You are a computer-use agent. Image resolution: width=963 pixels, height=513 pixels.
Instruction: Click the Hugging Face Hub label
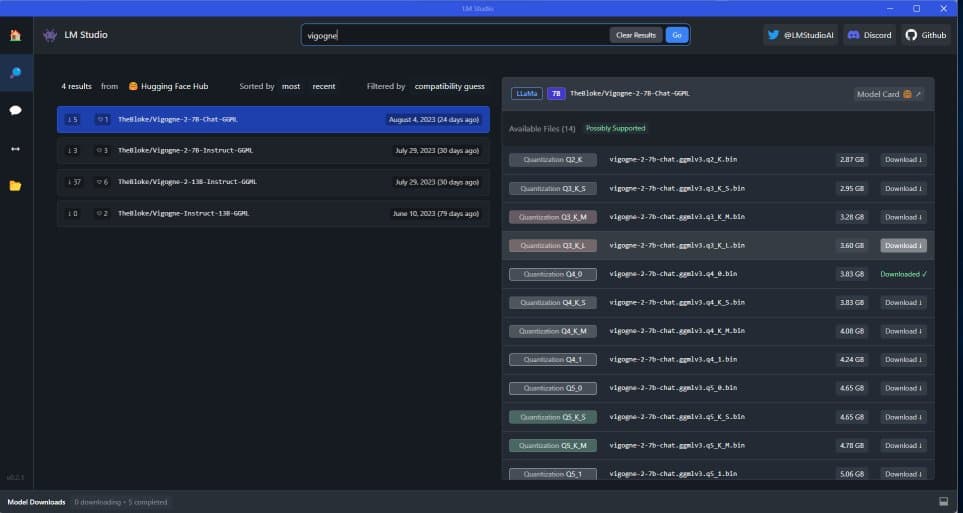point(168,87)
